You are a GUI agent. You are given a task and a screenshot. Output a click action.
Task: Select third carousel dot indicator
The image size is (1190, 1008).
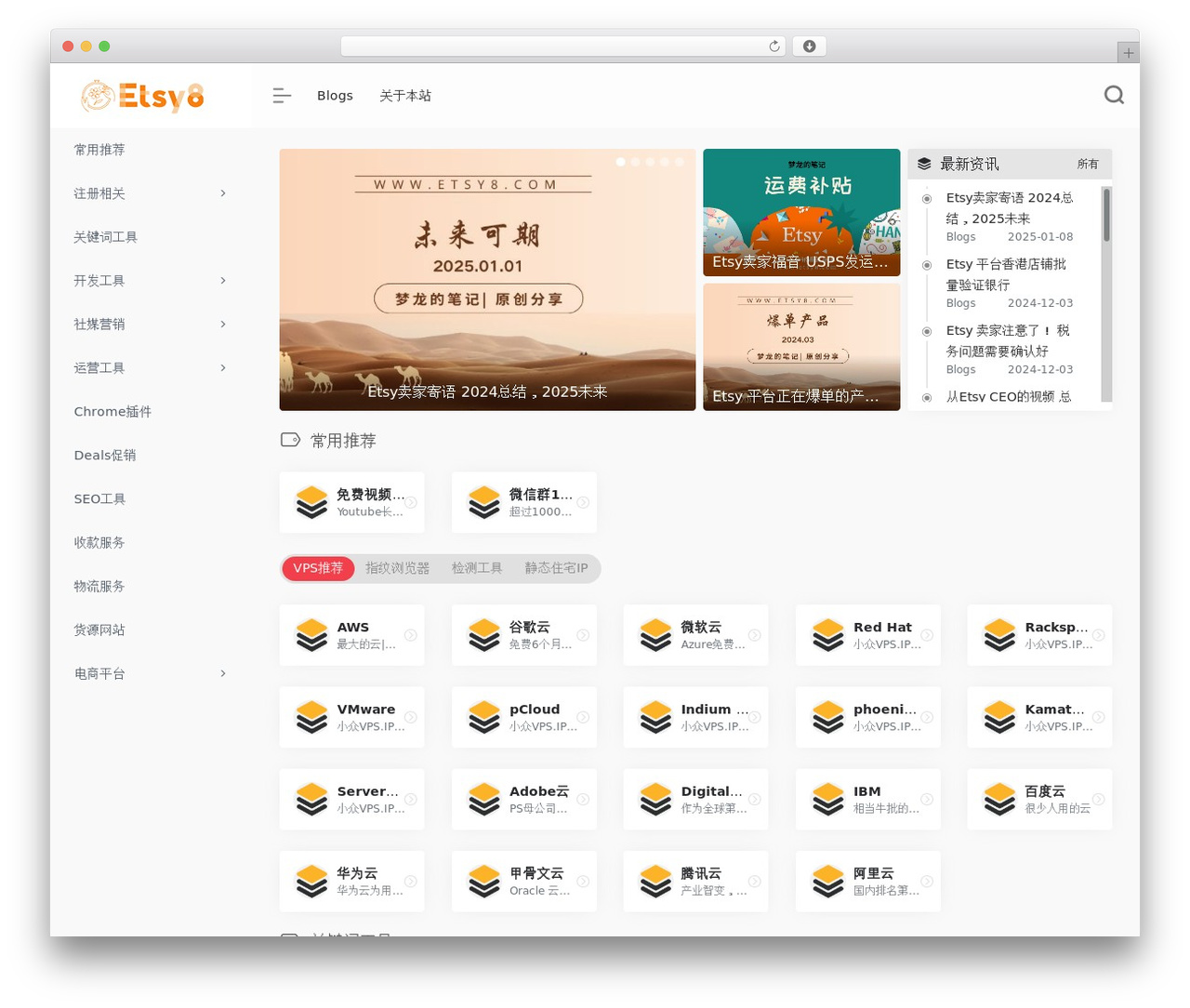pyautogui.click(x=650, y=162)
